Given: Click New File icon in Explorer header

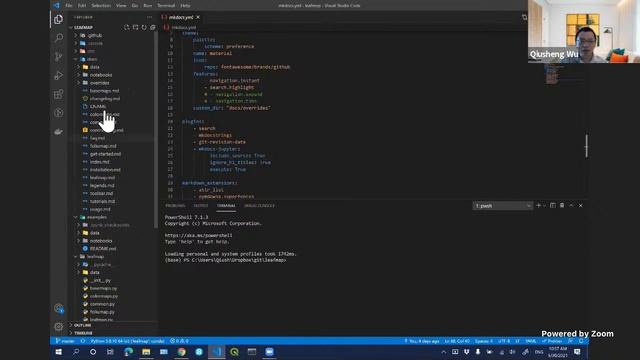Looking at the screenshot, I should (127, 27).
